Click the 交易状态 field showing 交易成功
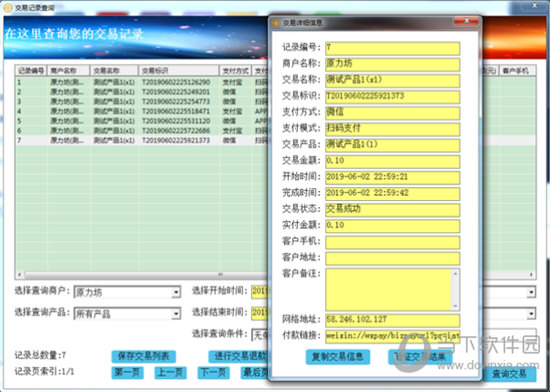The height and width of the screenshot is (392, 550). coord(393,210)
